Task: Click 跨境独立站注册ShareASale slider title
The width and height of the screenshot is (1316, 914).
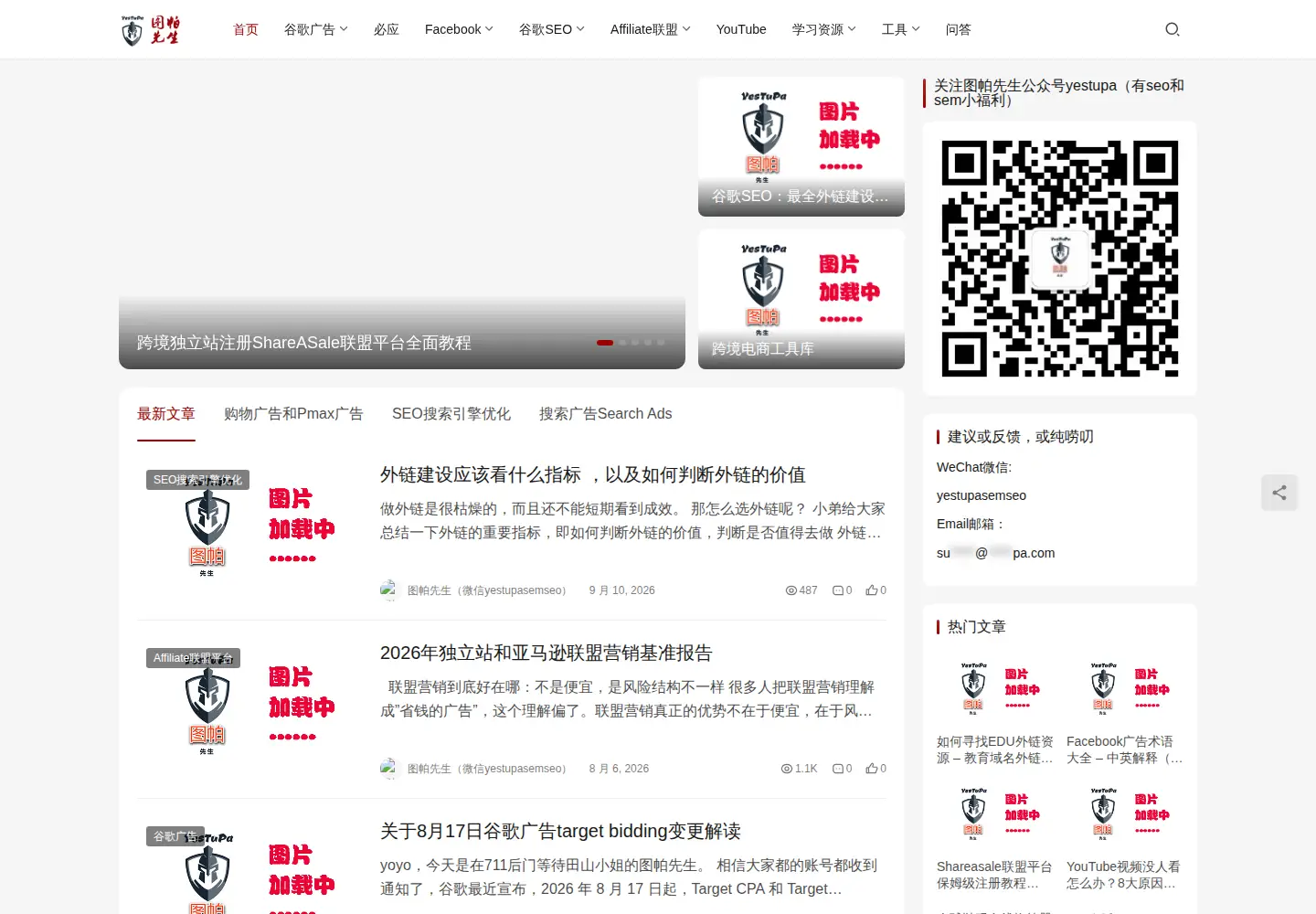Action: click(x=304, y=343)
